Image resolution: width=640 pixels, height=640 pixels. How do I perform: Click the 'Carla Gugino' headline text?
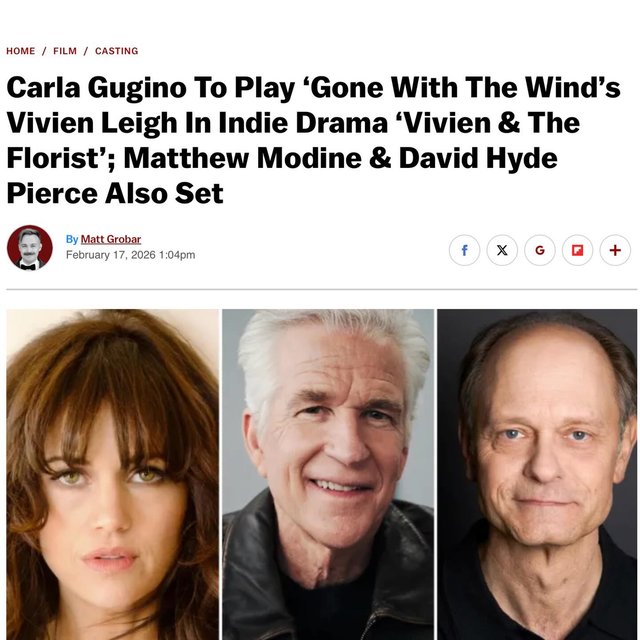click(97, 87)
